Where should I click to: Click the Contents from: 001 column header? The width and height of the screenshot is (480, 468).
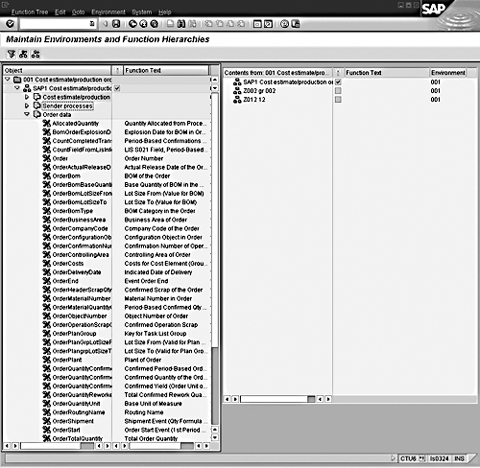coord(278,73)
